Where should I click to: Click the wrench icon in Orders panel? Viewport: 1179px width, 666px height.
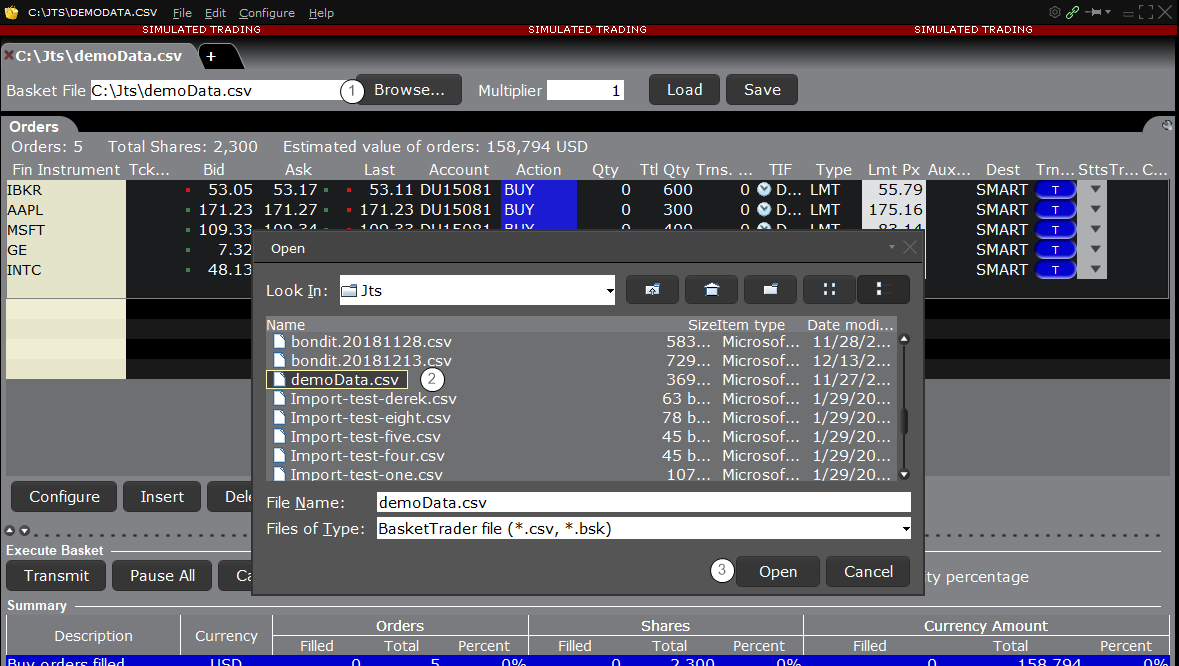(1166, 126)
